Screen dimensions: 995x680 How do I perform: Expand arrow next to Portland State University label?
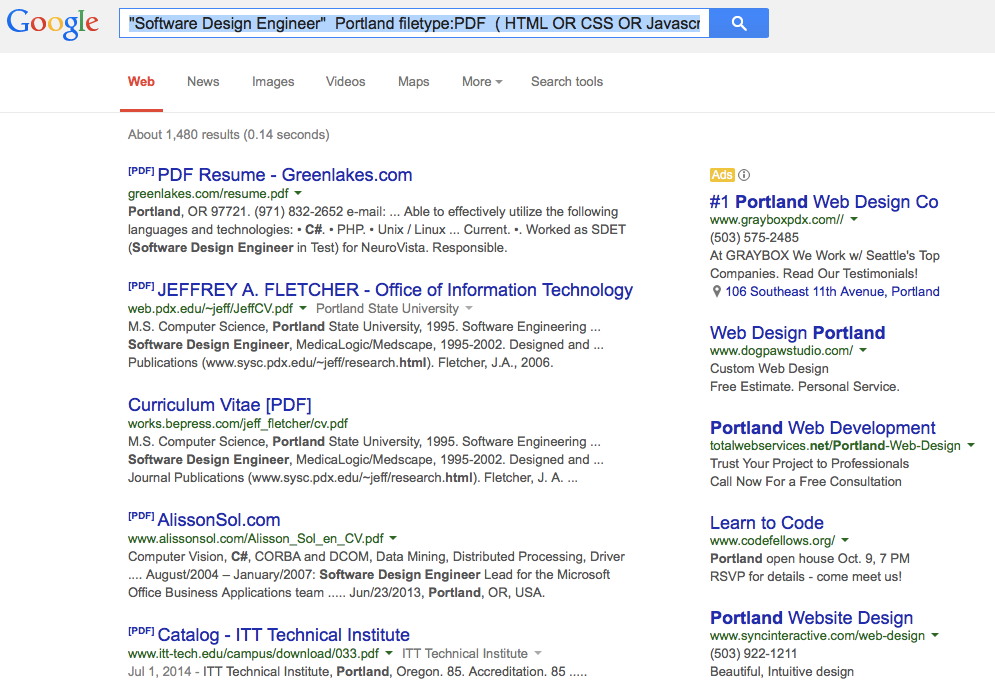[469, 308]
